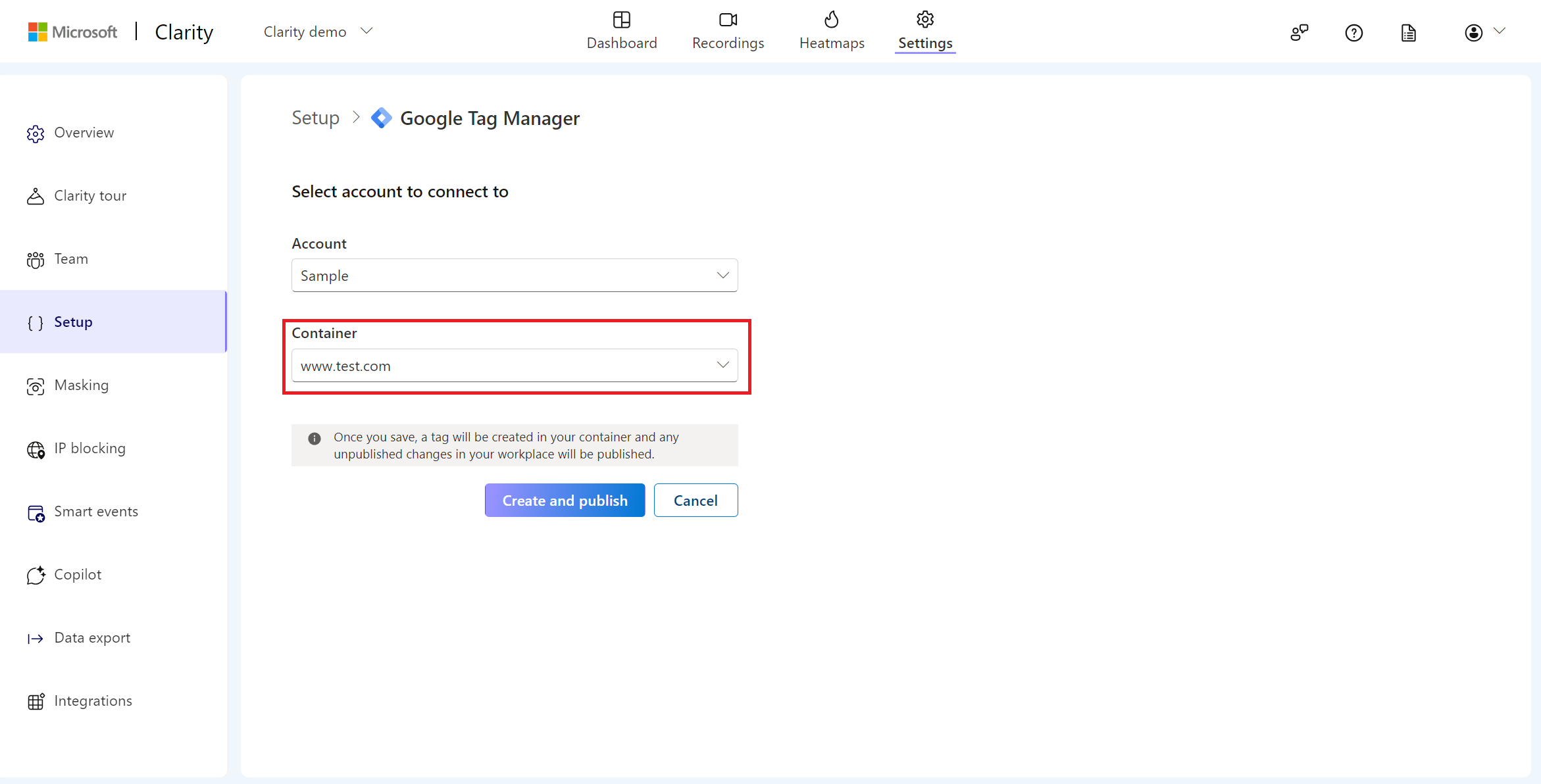Click the notice text about publishing changes
The width and height of the screenshot is (1541, 784).
506,446
